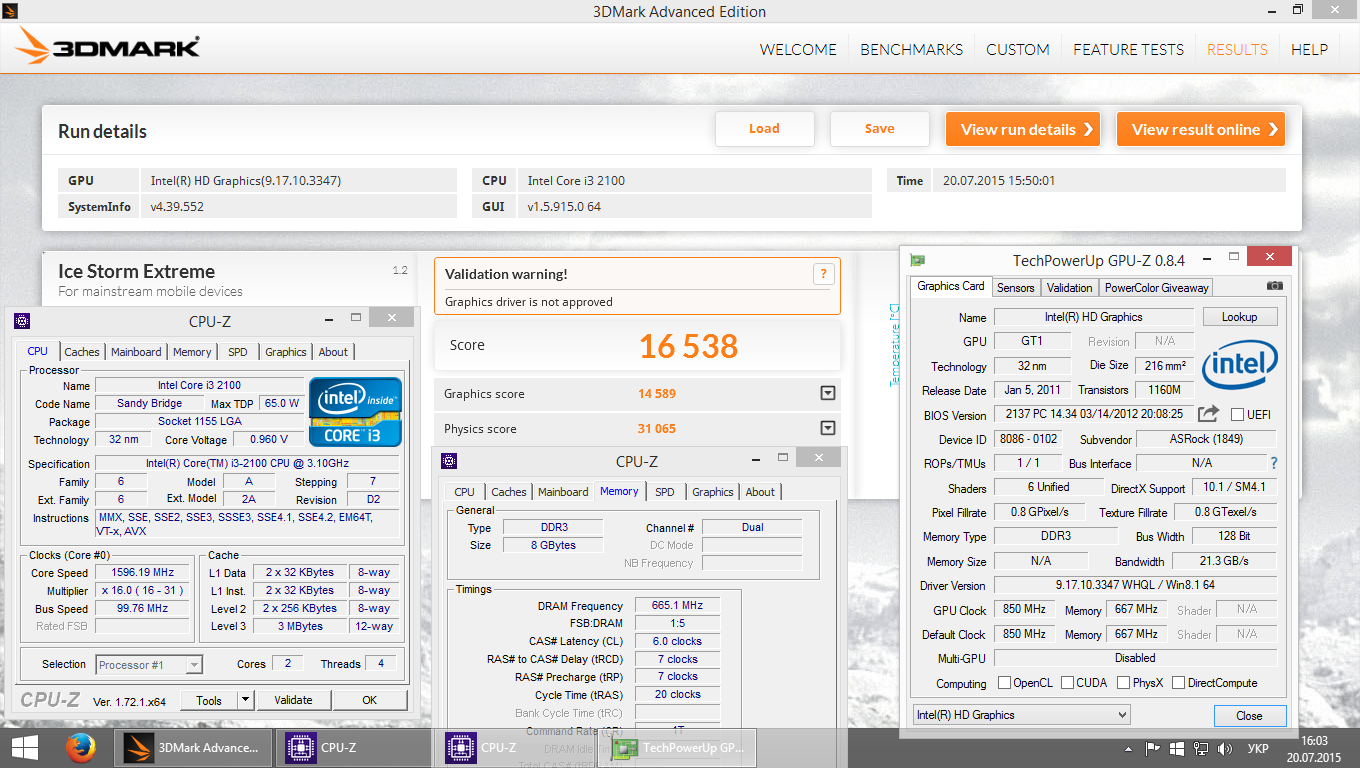Show hidden tray icons arrow
Screen dimensions: 1360x768
1130,748
